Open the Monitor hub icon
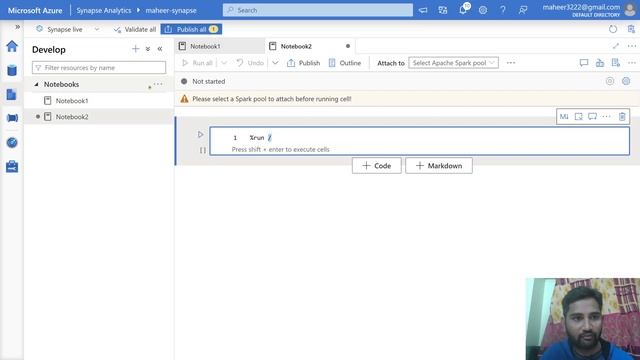The image size is (640, 360). pyautogui.click(x=12, y=142)
